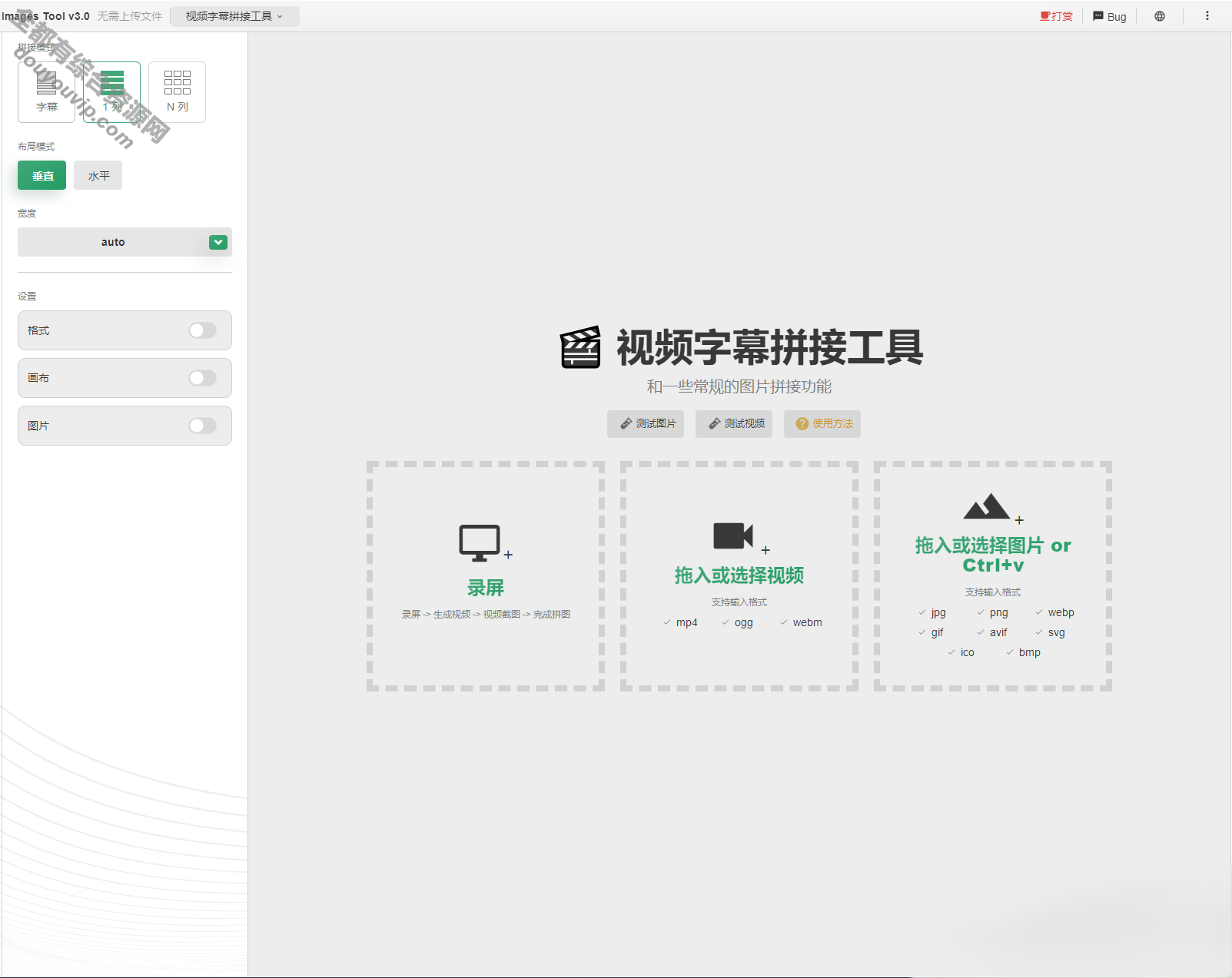The image size is (1232, 978).
Task: Click the ogg format label
Action: (743, 622)
